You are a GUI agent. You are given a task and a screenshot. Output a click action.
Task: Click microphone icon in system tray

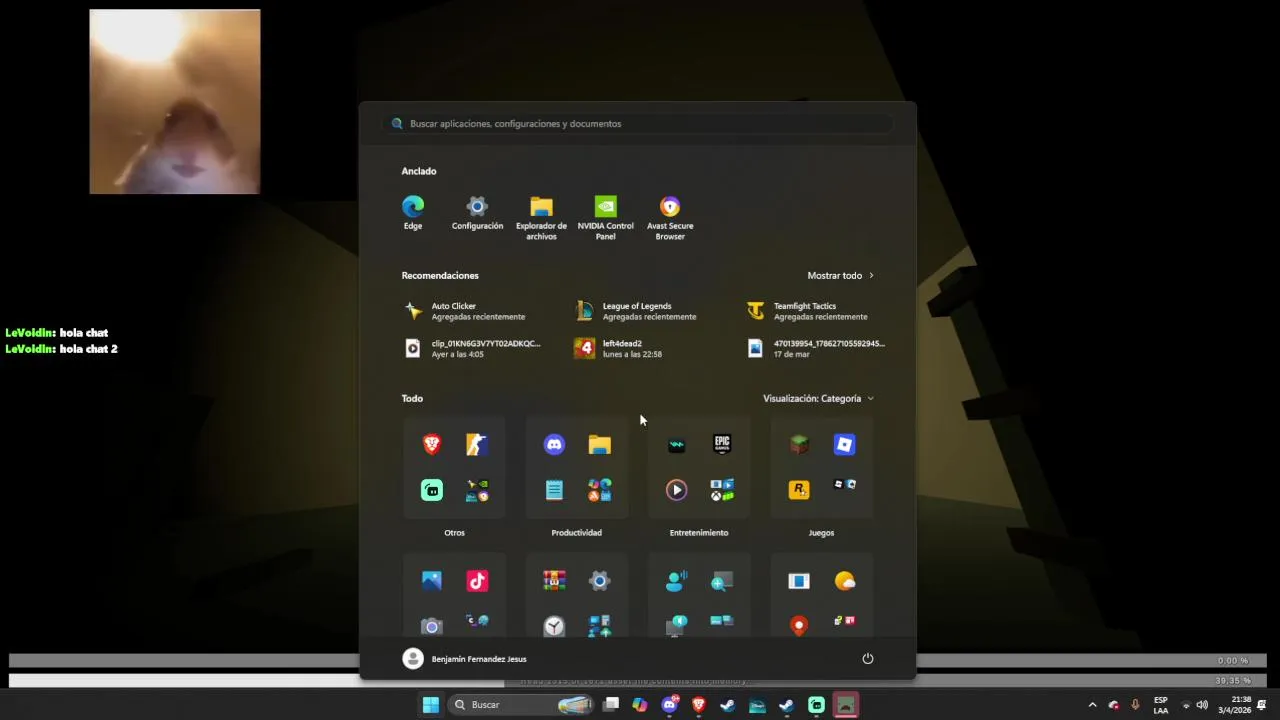1135,705
